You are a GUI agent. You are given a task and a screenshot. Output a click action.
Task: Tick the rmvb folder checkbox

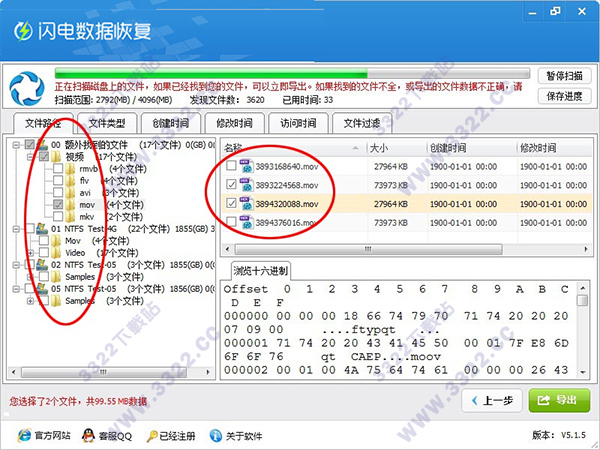56,169
